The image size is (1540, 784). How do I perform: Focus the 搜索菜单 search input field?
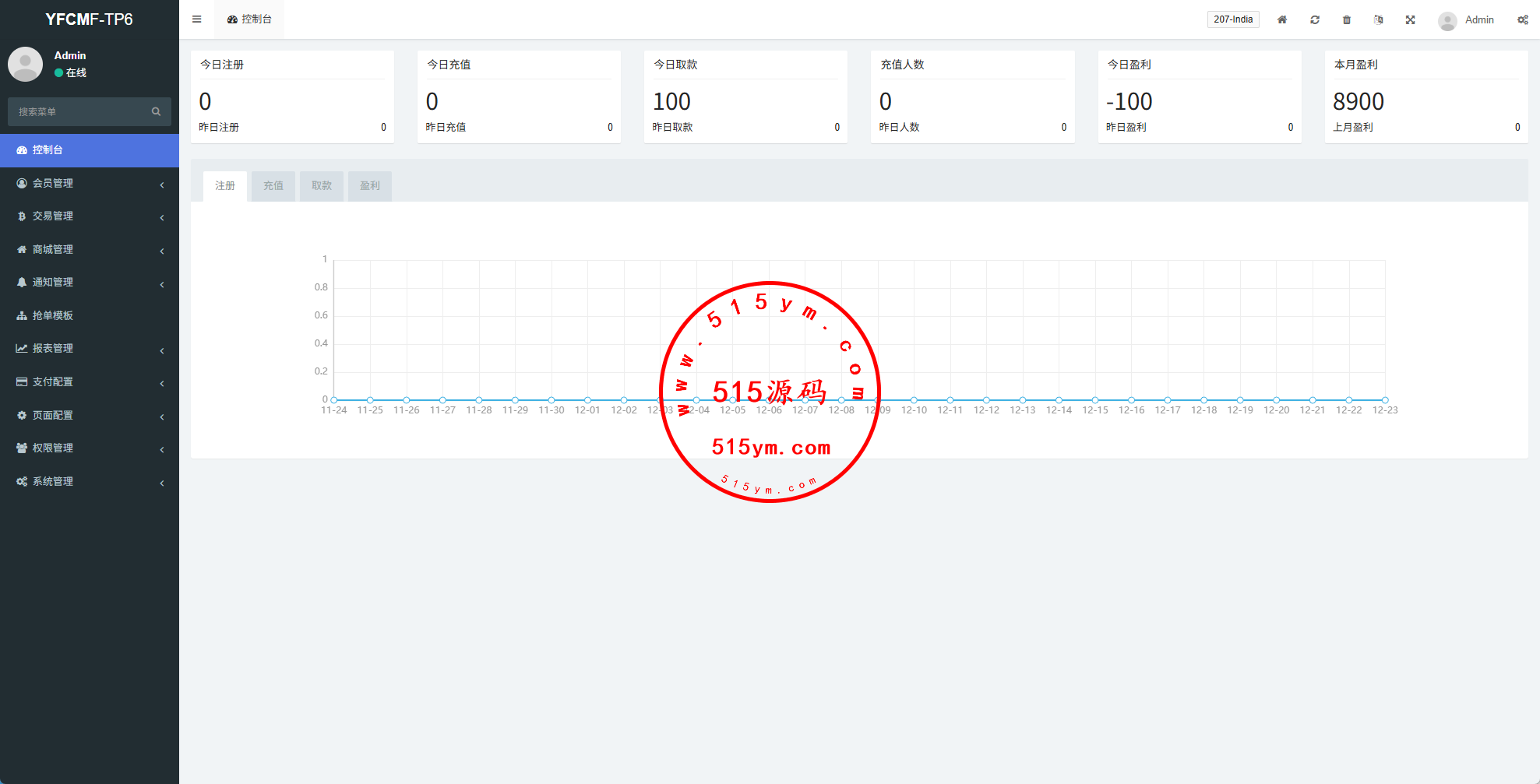click(x=78, y=112)
